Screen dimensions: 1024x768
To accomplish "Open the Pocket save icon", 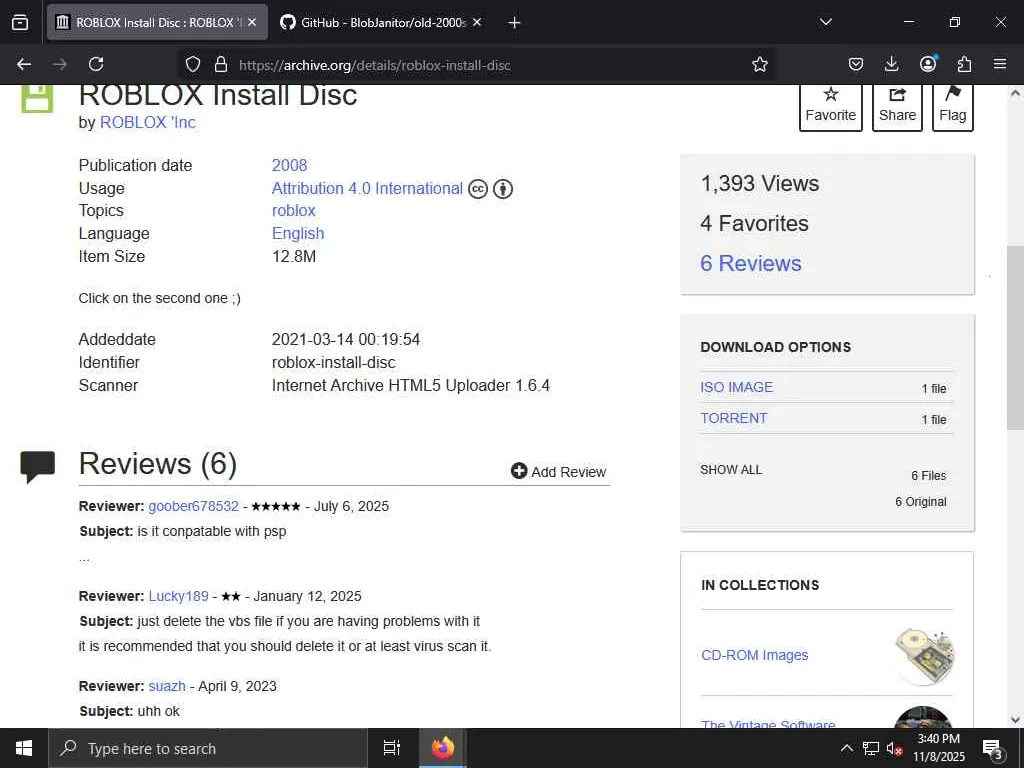I will pos(856,64).
